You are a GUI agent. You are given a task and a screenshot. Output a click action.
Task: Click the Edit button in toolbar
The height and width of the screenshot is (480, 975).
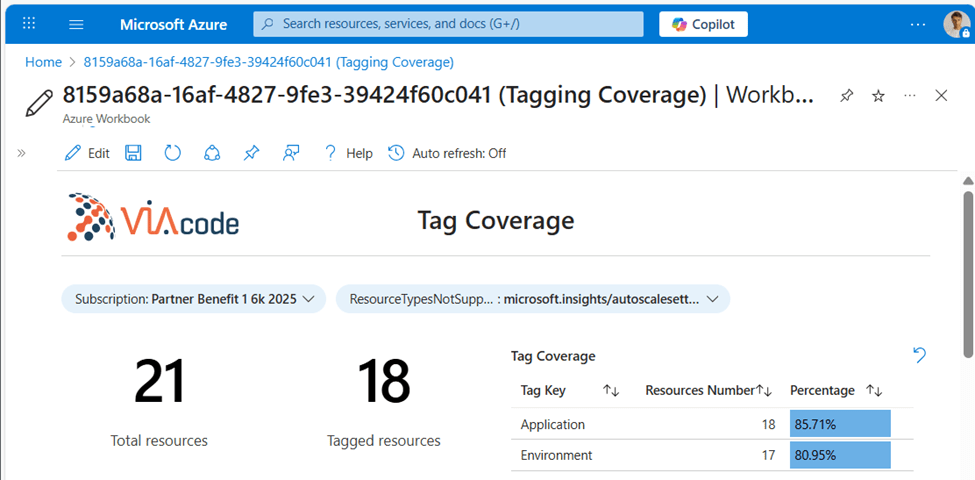pyautogui.click(x=87, y=153)
